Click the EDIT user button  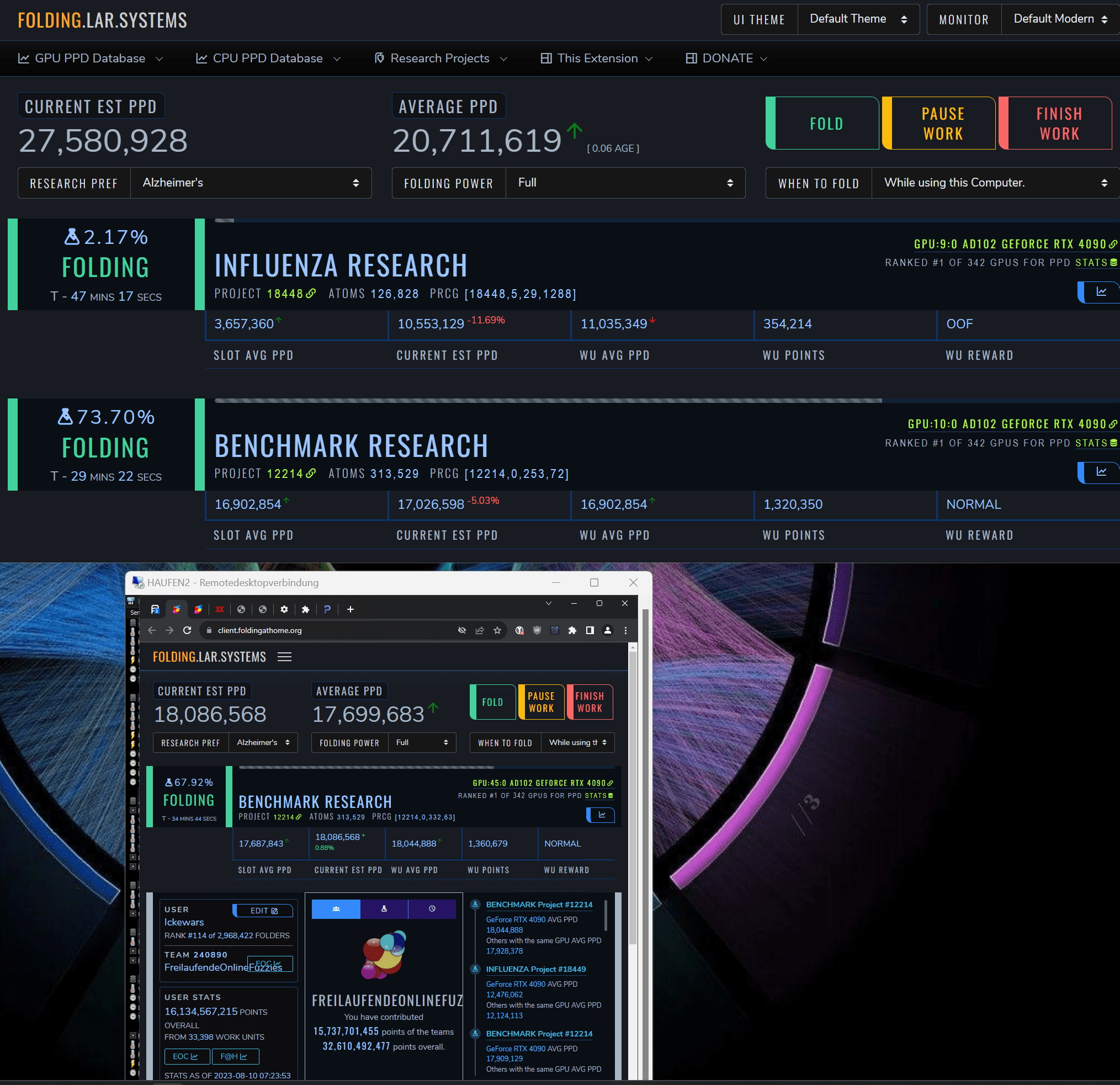point(263,911)
